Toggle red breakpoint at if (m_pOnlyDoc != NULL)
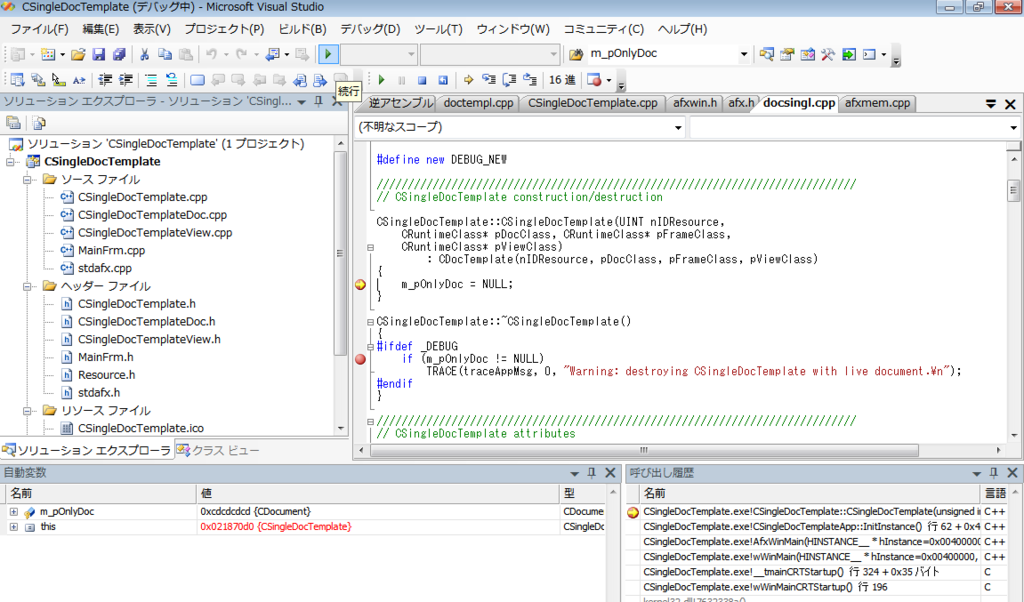The width and height of the screenshot is (1024, 602). pos(360,359)
